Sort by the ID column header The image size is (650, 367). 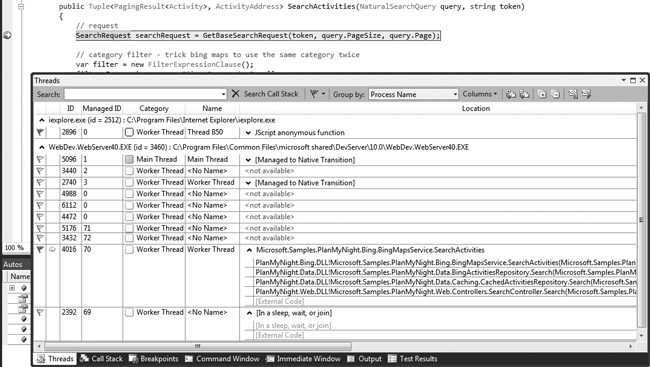click(70, 108)
